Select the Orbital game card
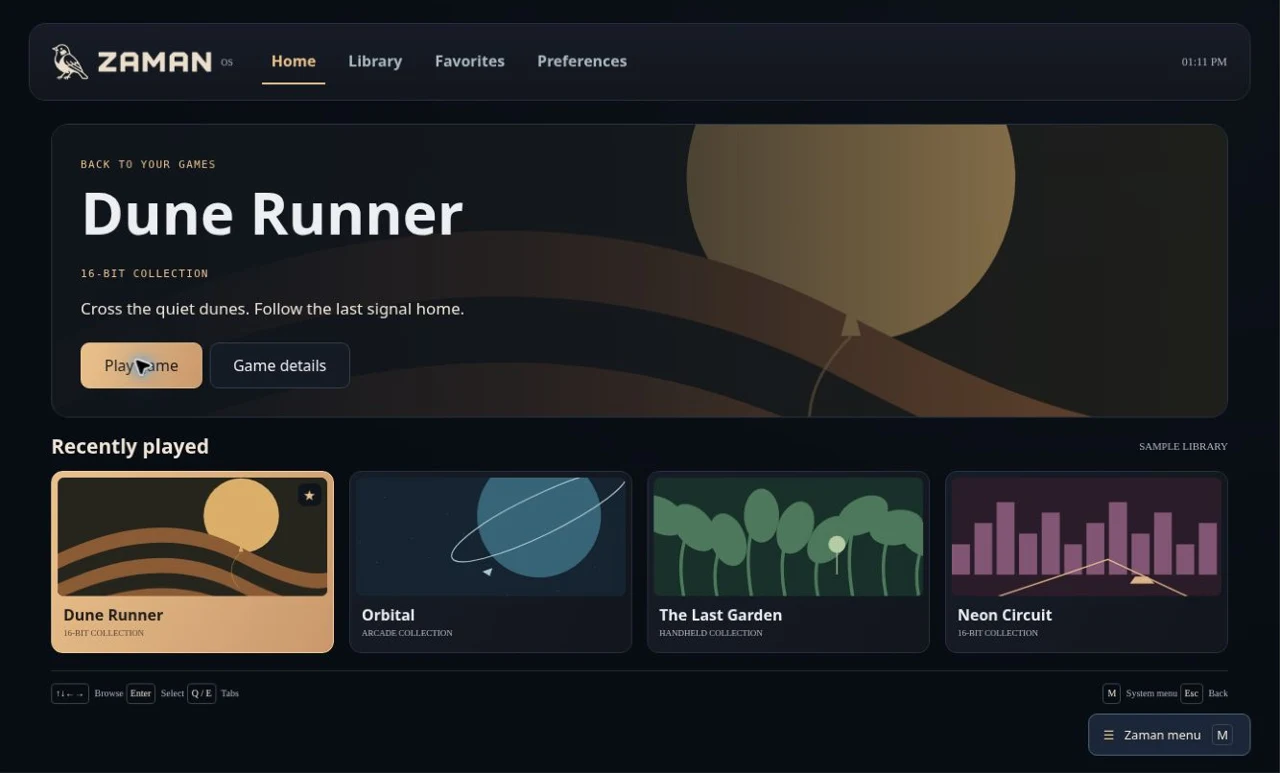The width and height of the screenshot is (1280, 773). 490,562
